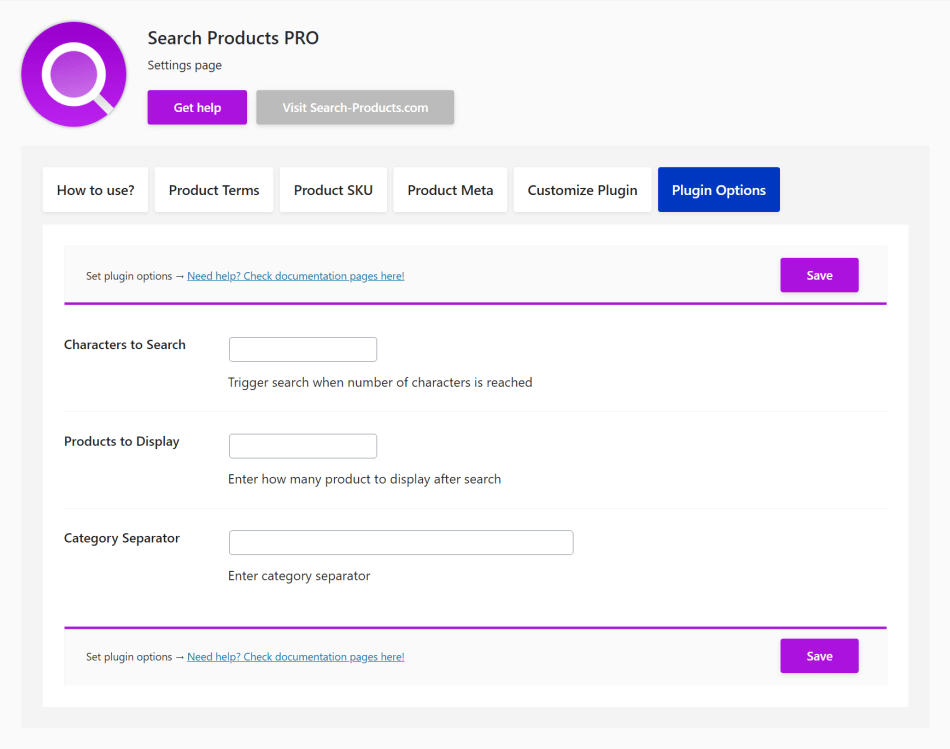Click the Save button below the form

819,656
